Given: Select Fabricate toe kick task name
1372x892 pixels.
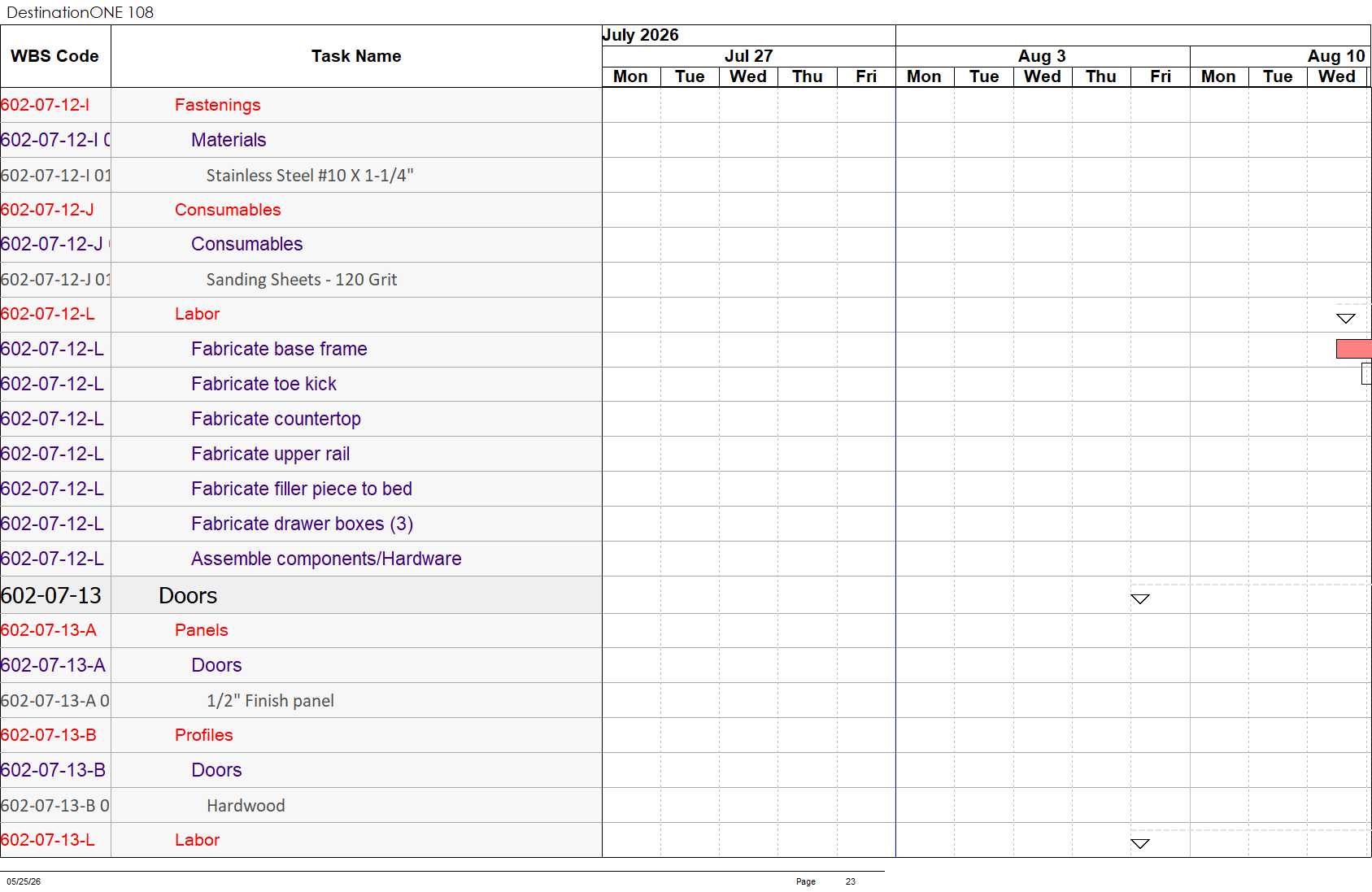Looking at the screenshot, I should (264, 384).
